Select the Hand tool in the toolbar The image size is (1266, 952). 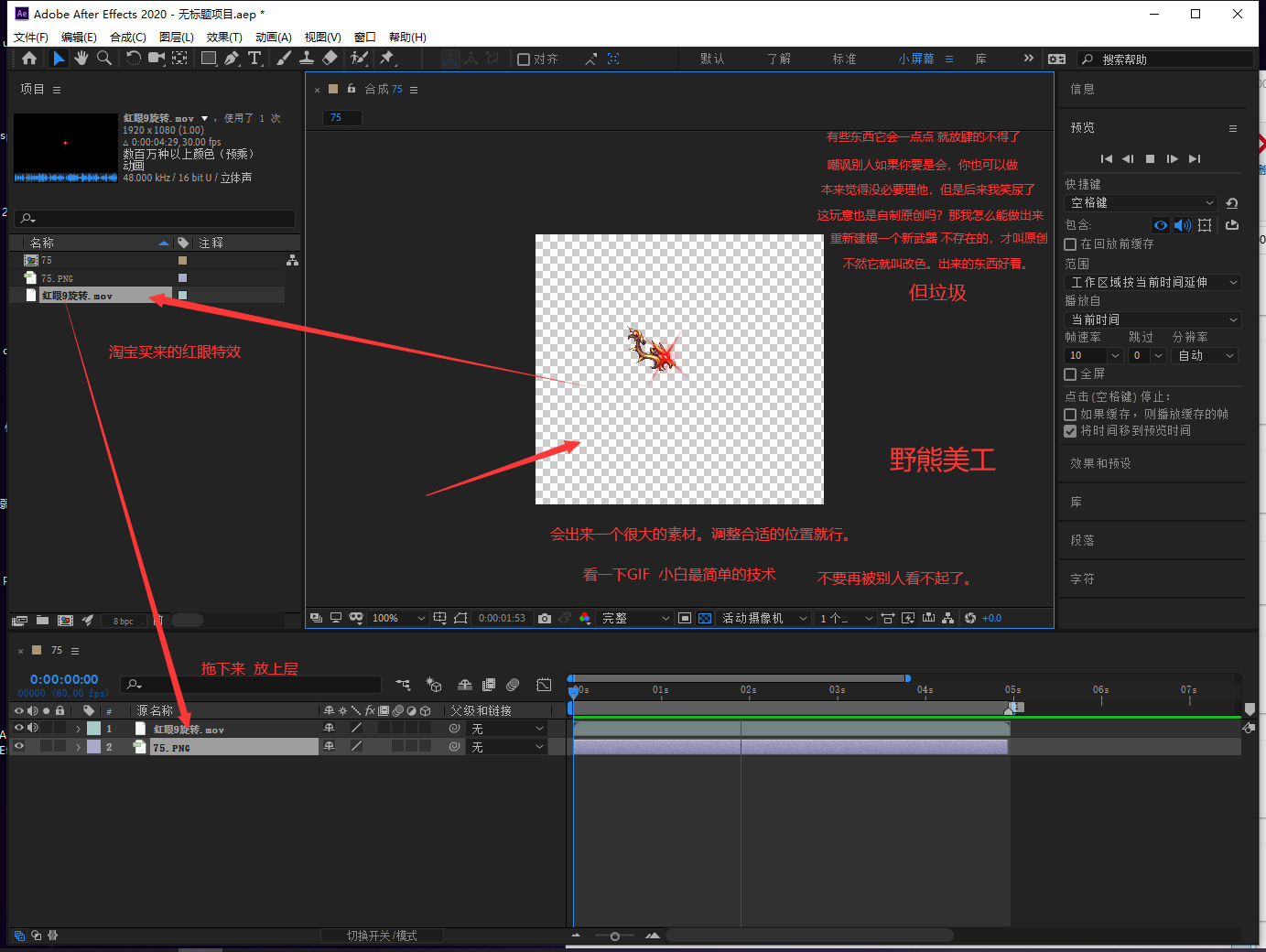81,59
